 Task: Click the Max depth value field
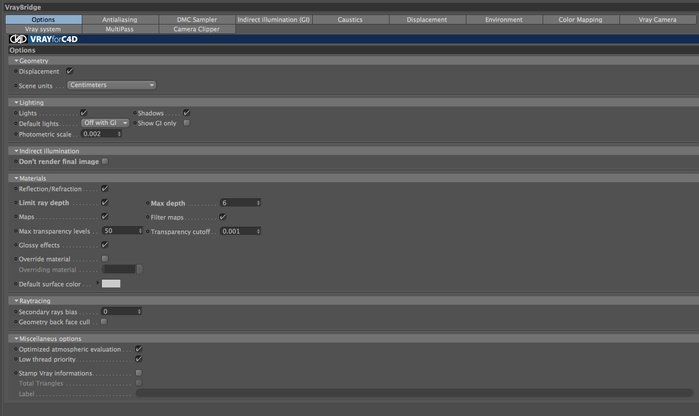point(238,203)
